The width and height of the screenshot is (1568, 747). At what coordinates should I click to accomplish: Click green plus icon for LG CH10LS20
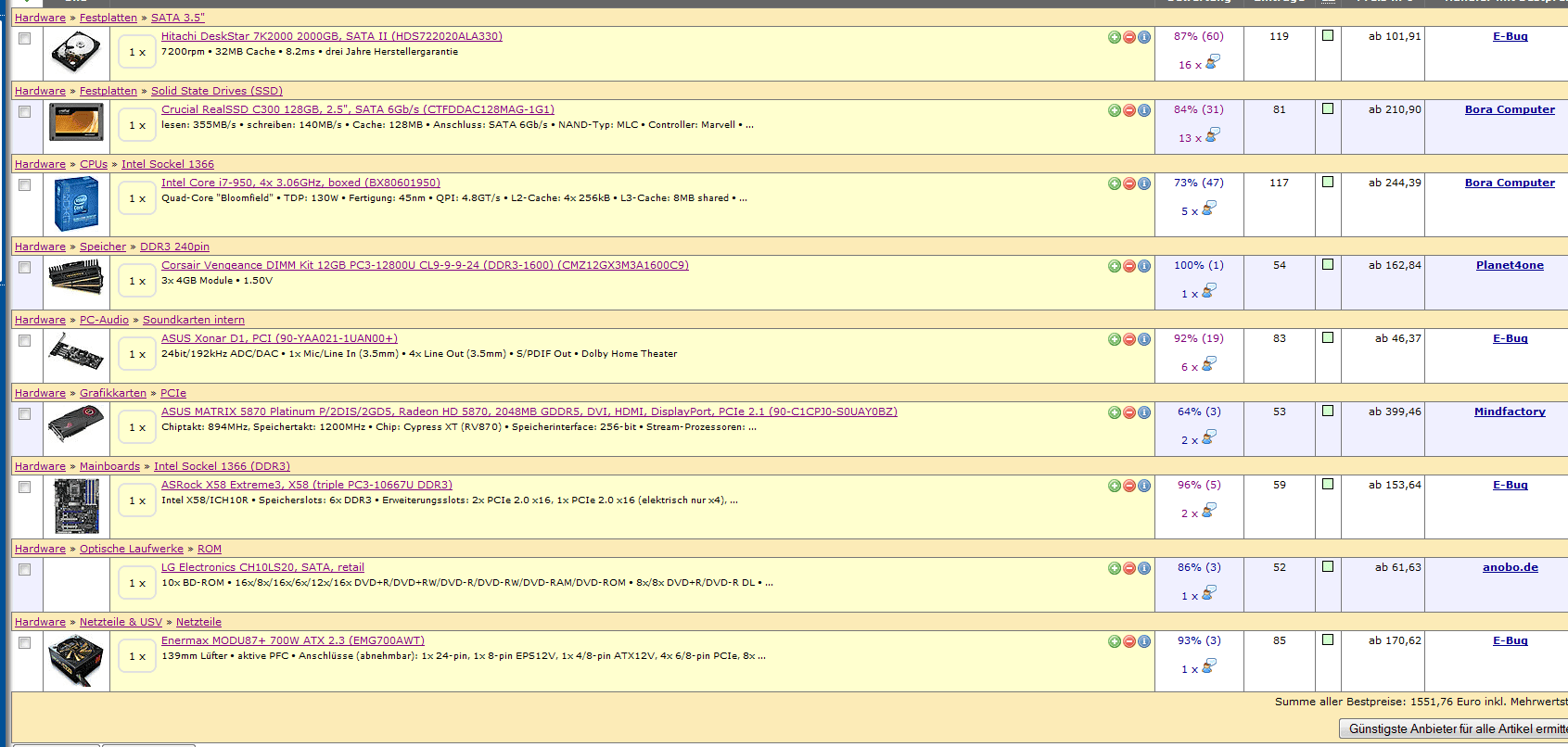[x=1115, y=568]
